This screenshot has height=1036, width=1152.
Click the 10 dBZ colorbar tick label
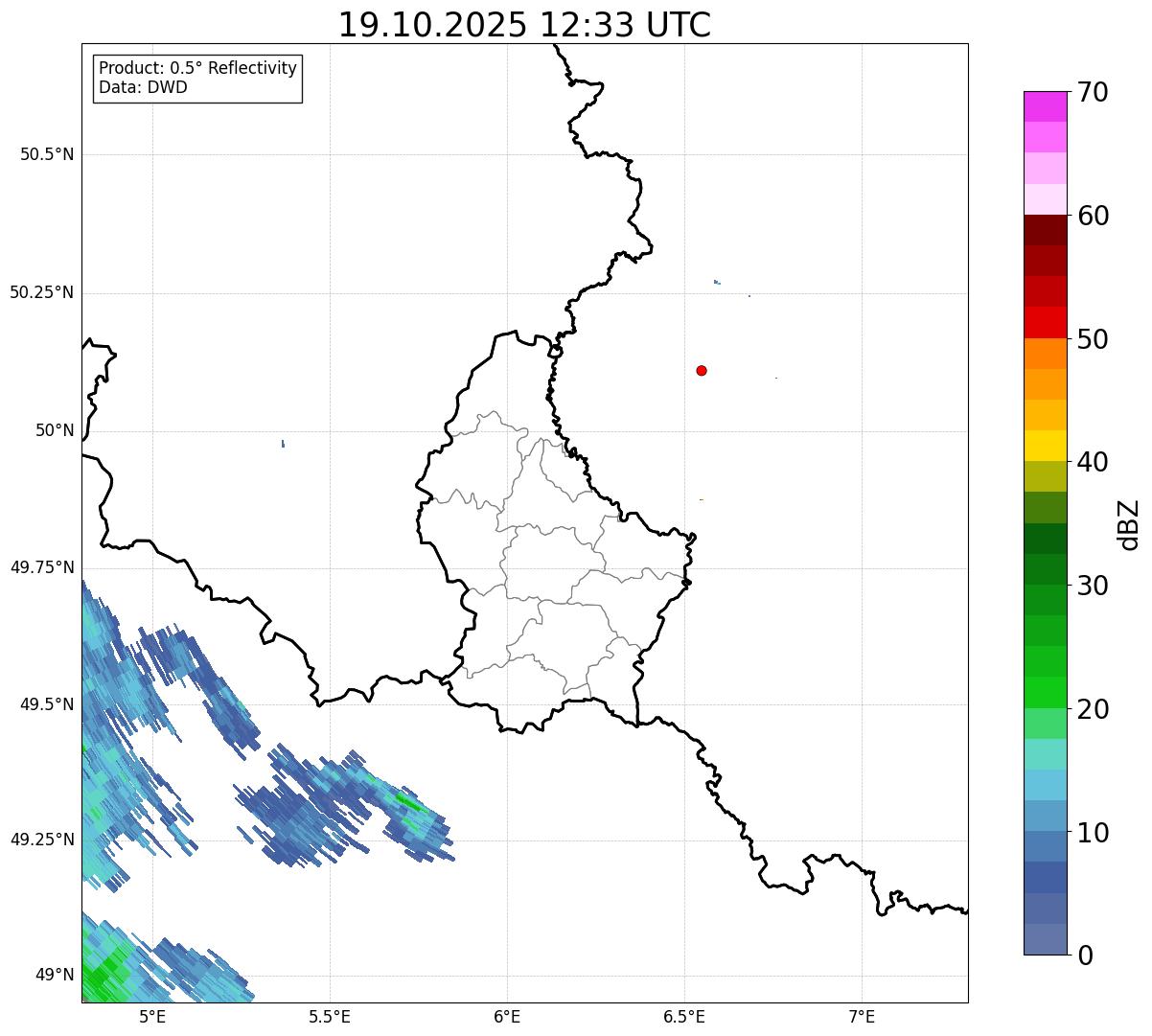[1093, 832]
